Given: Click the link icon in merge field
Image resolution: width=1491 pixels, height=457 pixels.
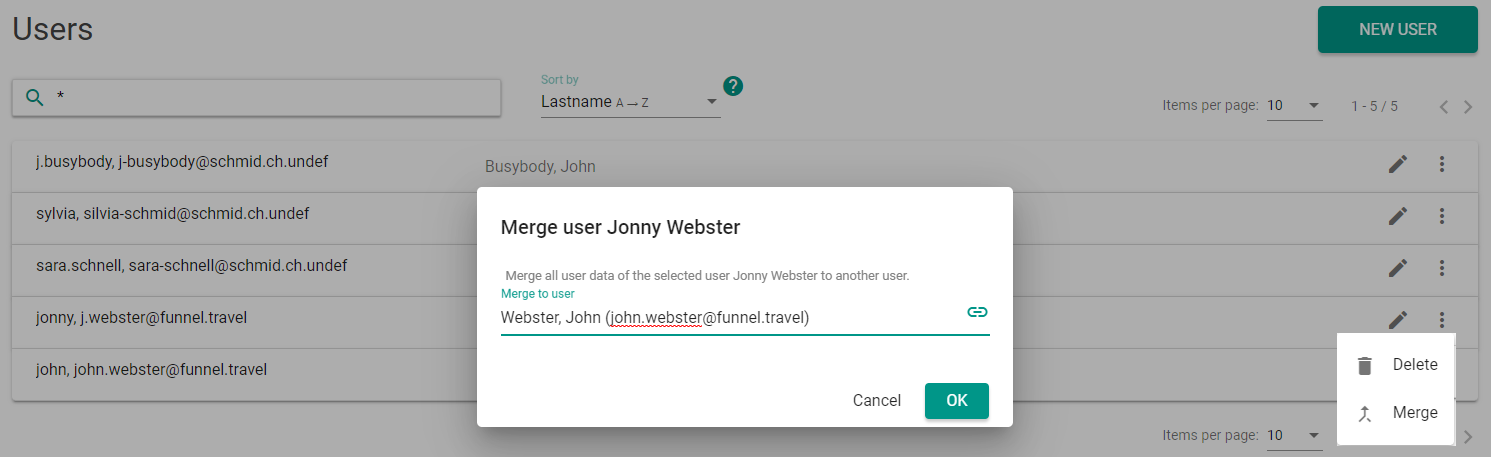Looking at the screenshot, I should tap(977, 312).
